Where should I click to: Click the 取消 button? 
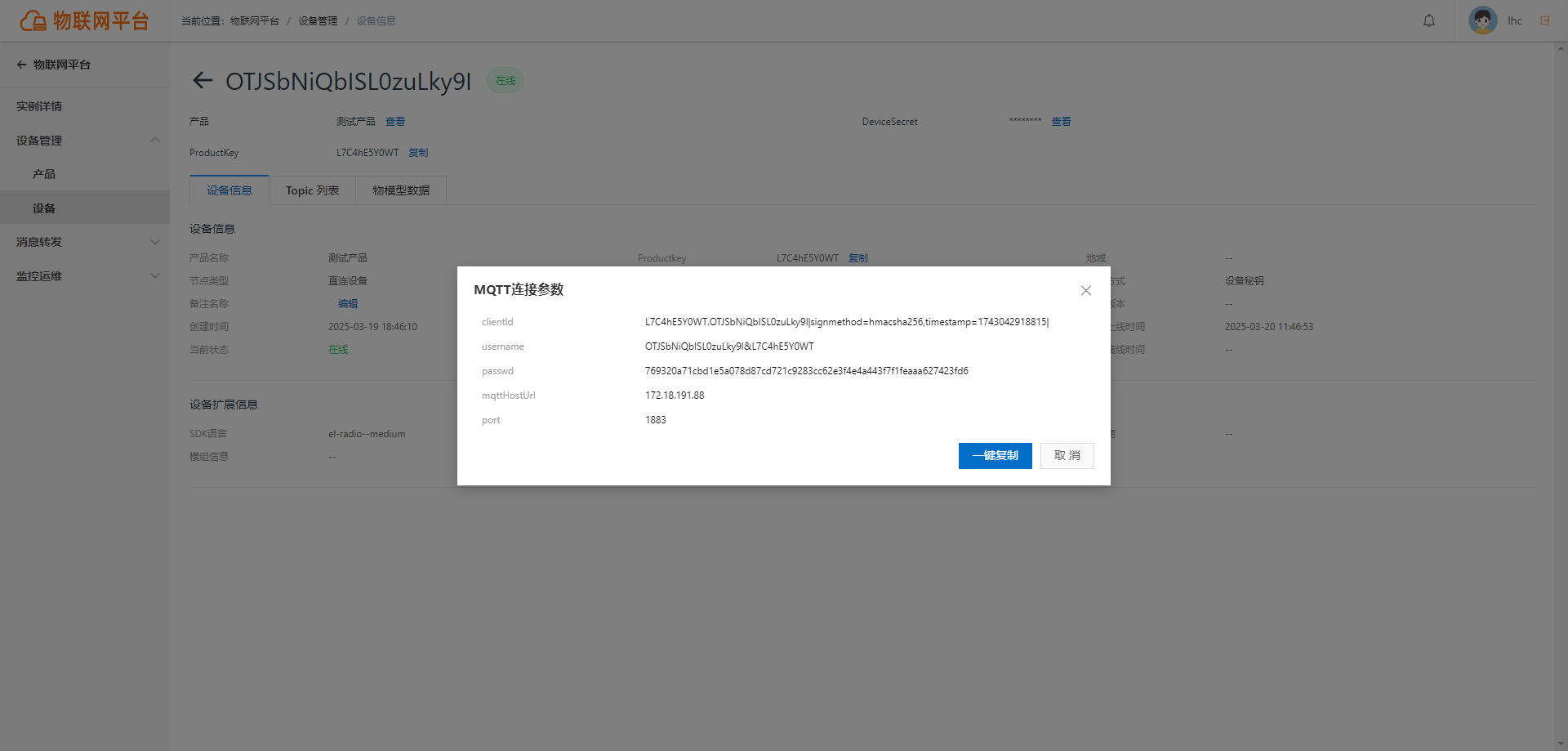tap(1067, 456)
